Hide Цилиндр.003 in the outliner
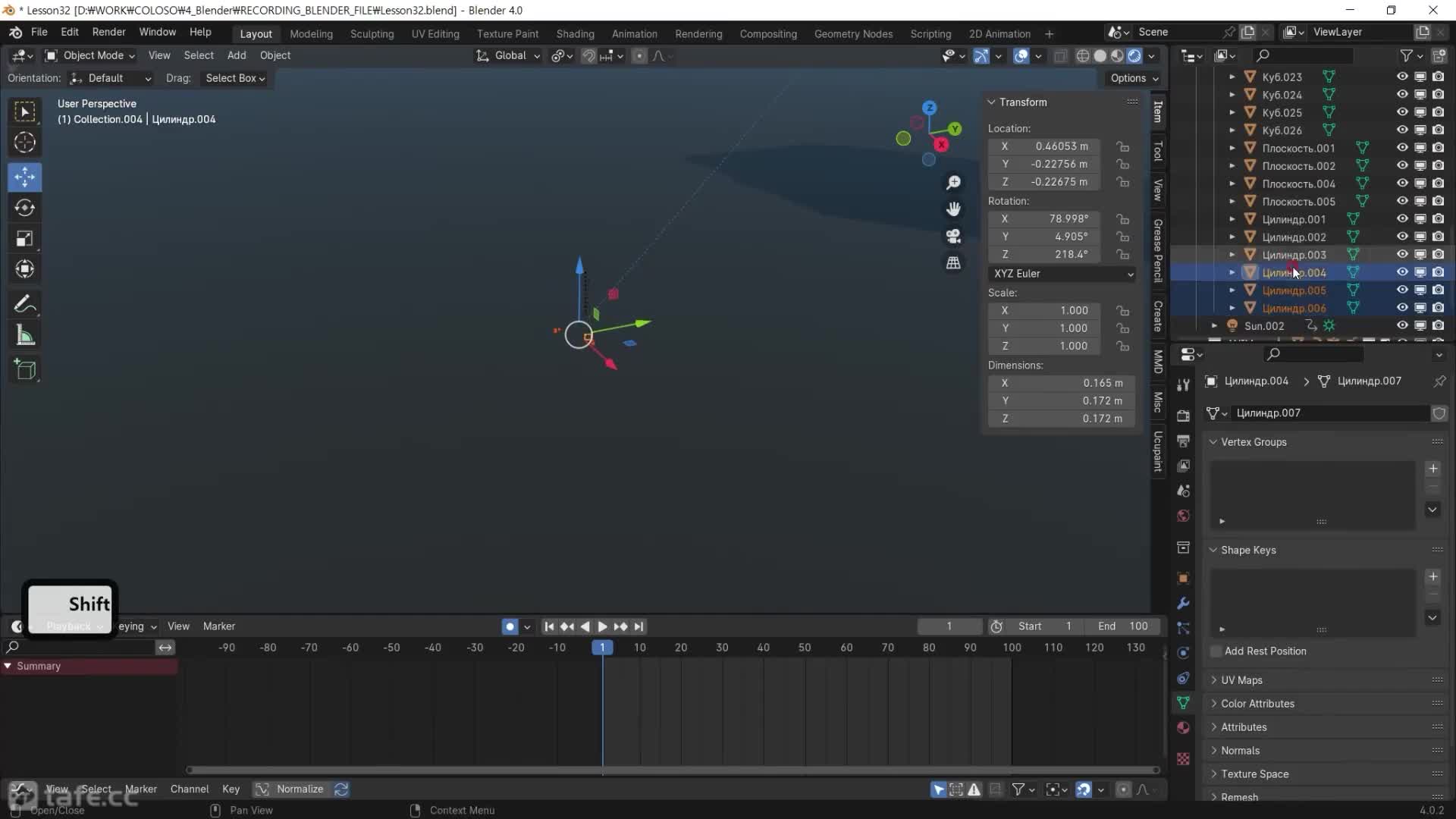The height and width of the screenshot is (819, 1456). pyautogui.click(x=1401, y=255)
